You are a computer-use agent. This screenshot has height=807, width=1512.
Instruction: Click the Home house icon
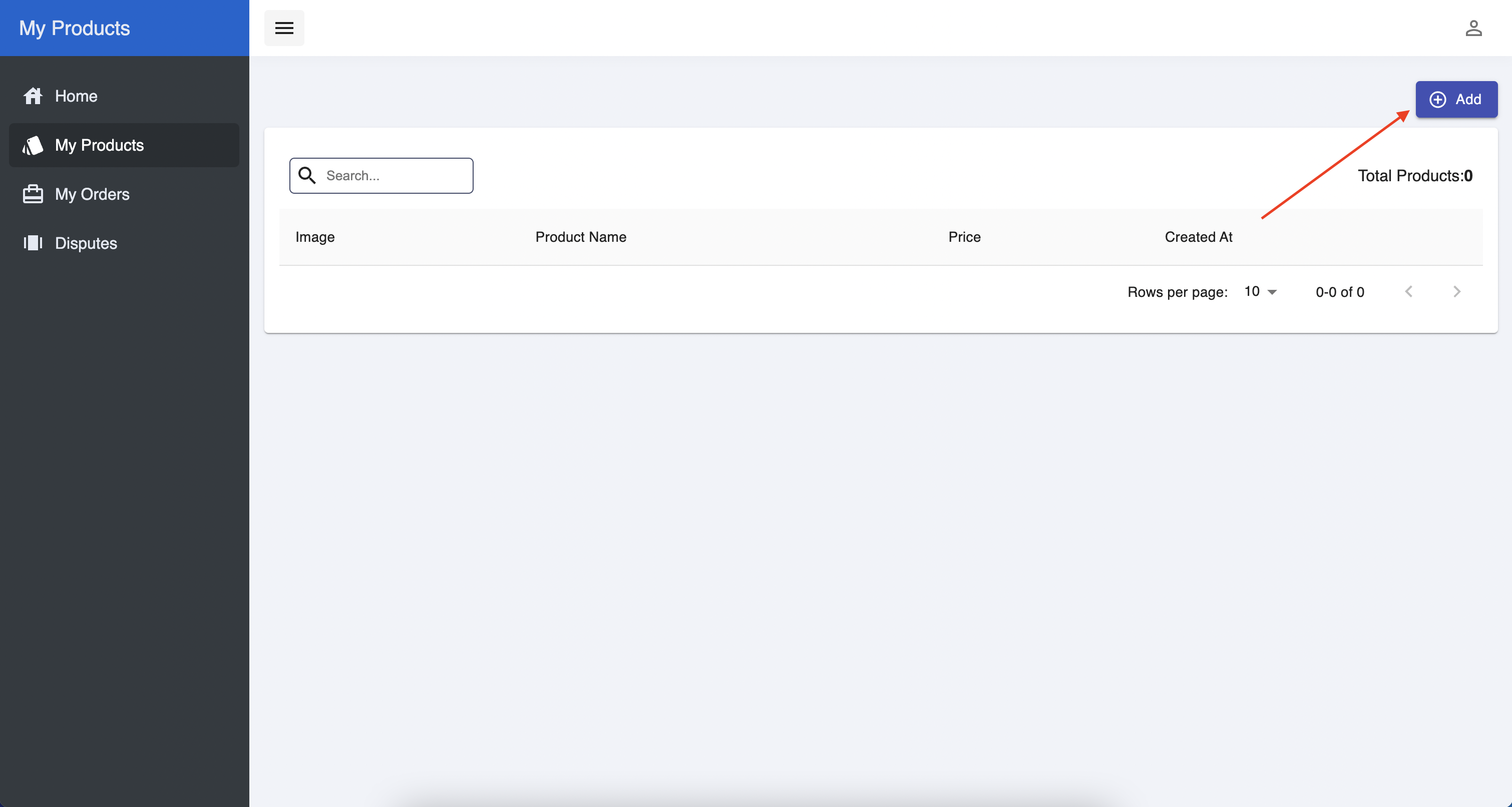tap(33, 96)
